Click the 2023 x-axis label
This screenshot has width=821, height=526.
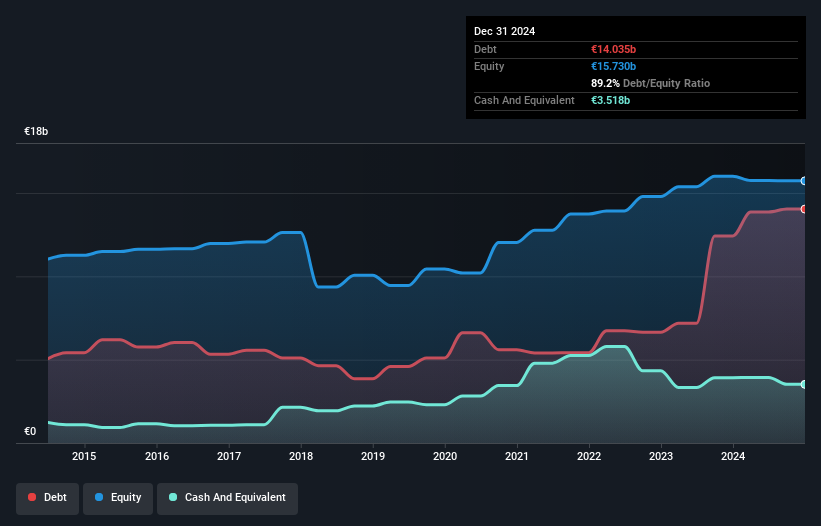[661, 456]
